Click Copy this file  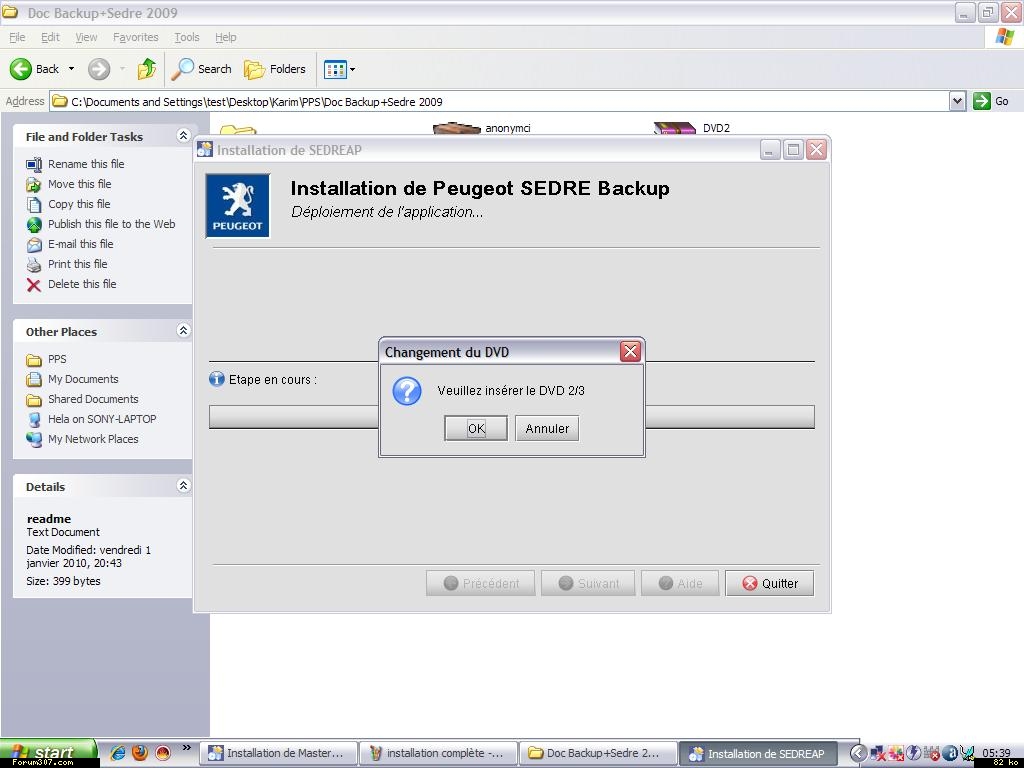[x=79, y=204]
